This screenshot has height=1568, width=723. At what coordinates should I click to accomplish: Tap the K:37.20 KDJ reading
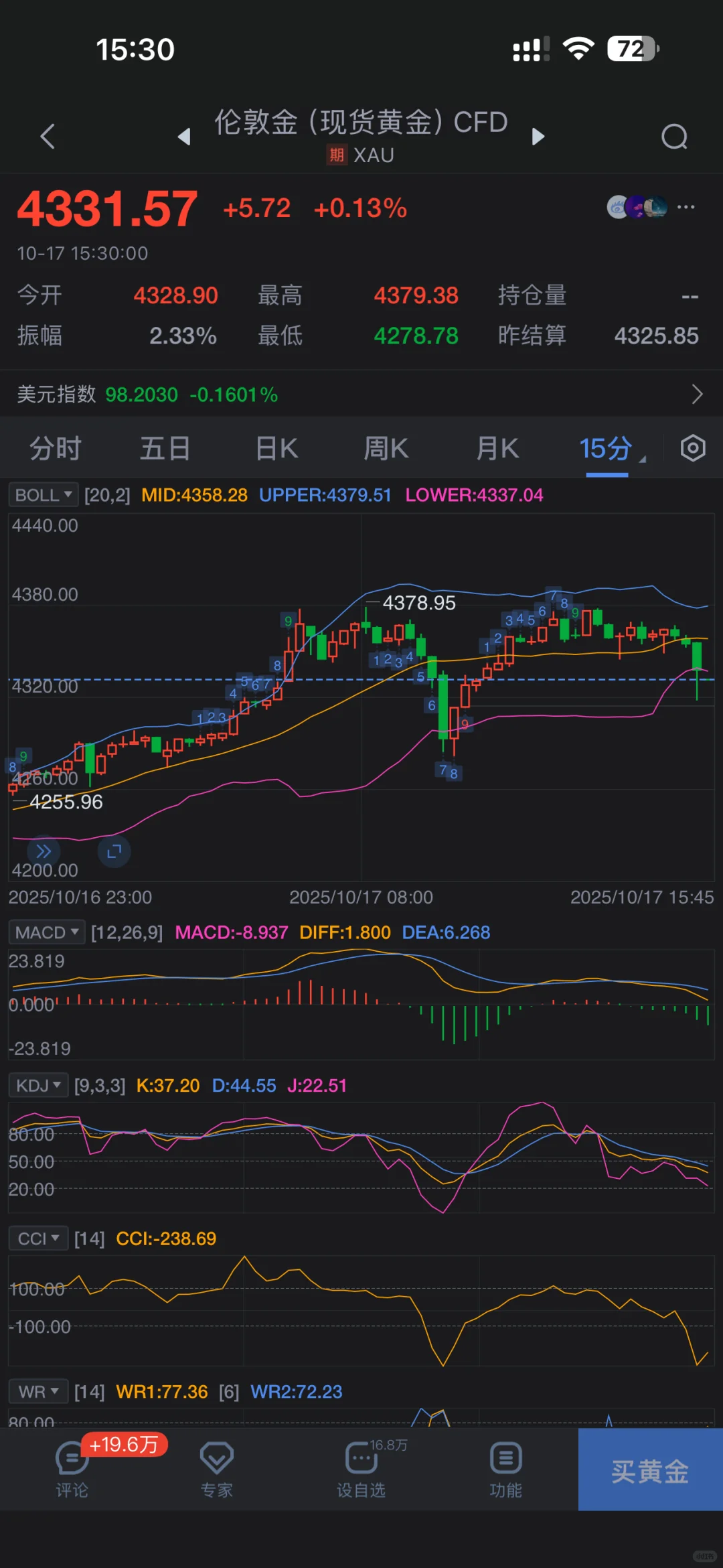(167, 1085)
